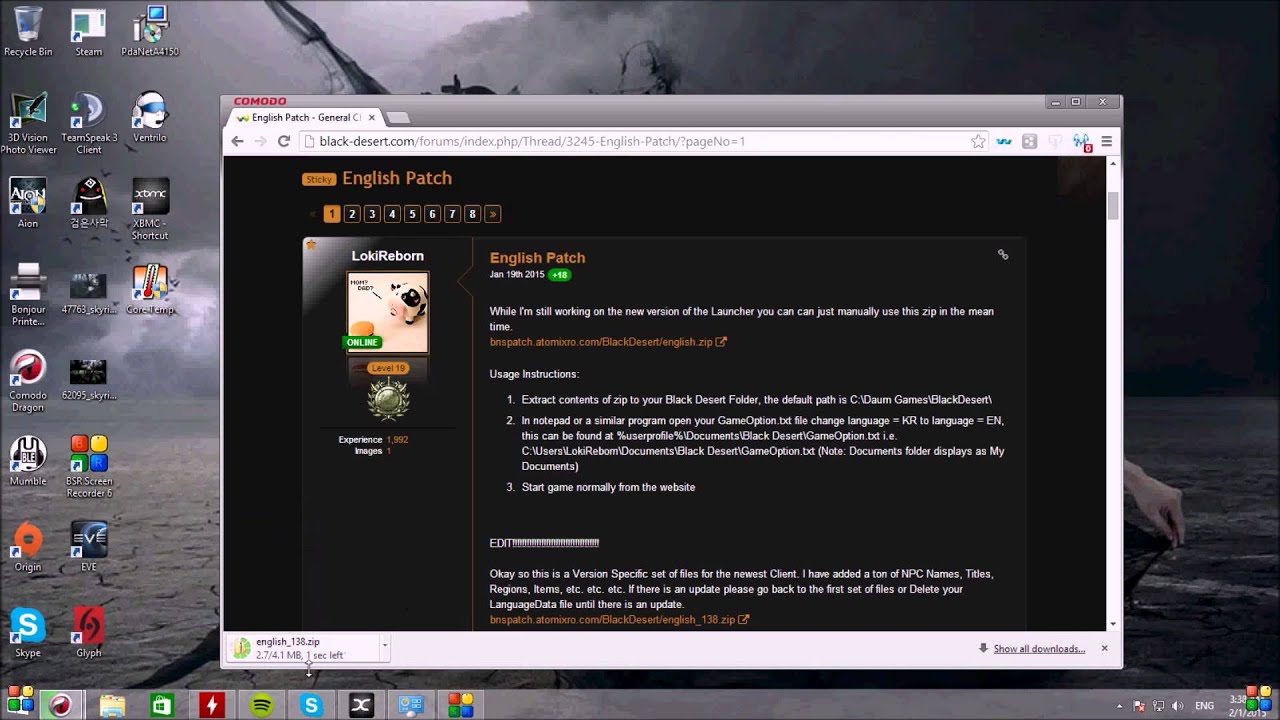Click the address bar URL field
Image resolution: width=1280 pixels, height=720 pixels.
(640, 142)
